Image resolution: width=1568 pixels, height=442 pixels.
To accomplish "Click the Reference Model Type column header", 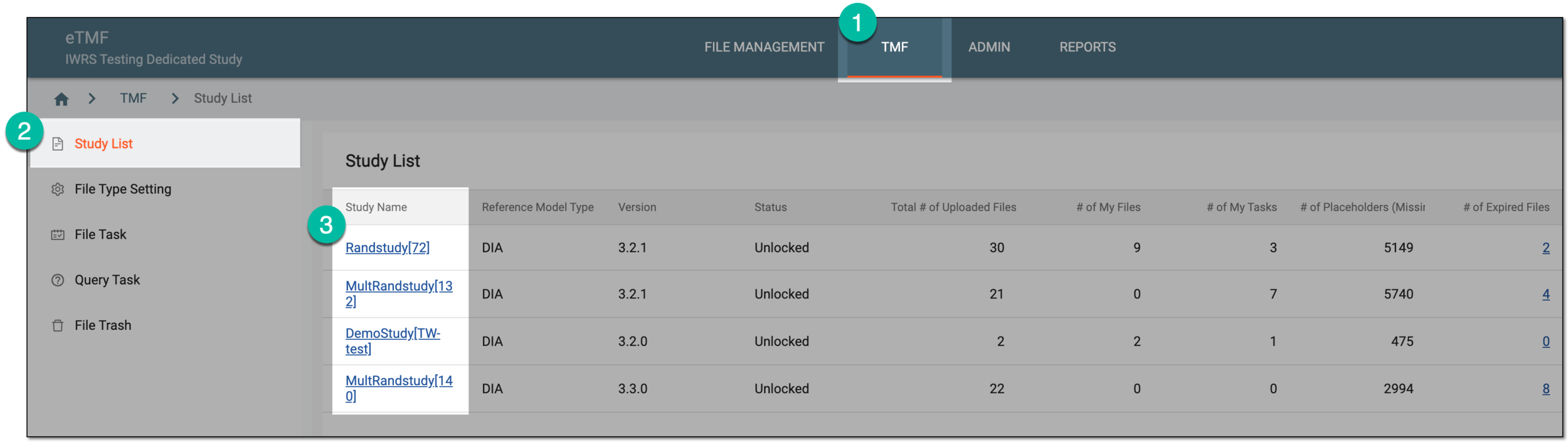I will [x=538, y=208].
